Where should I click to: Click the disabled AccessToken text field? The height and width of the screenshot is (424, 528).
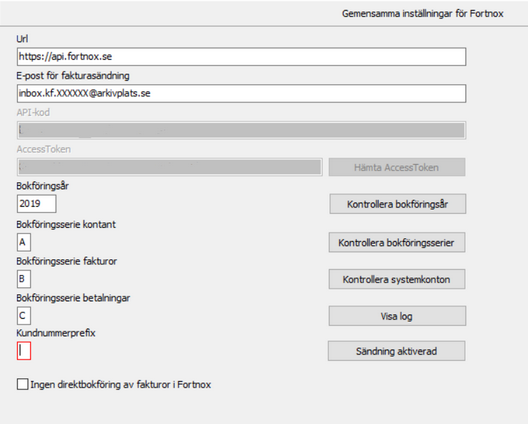(170, 167)
